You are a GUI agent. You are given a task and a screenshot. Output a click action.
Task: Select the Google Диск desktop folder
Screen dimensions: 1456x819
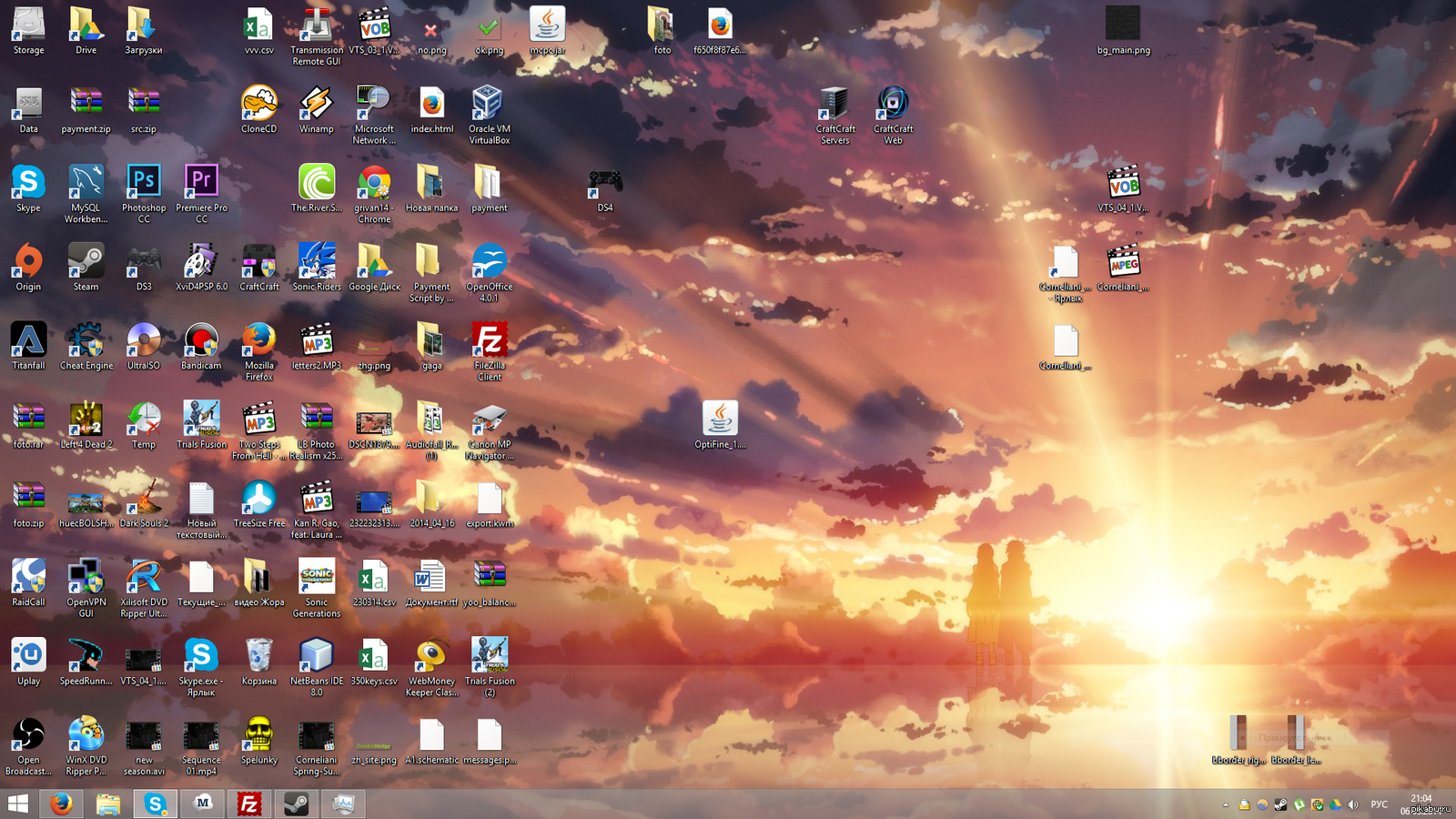[374, 268]
